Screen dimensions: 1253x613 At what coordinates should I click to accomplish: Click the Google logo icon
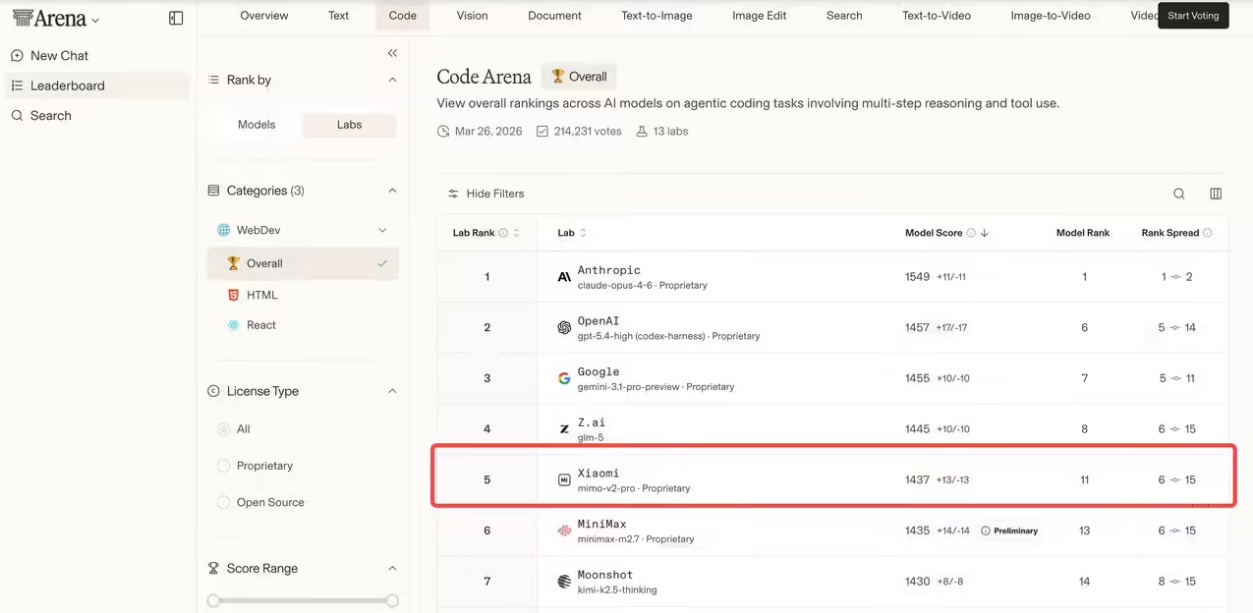coord(564,378)
